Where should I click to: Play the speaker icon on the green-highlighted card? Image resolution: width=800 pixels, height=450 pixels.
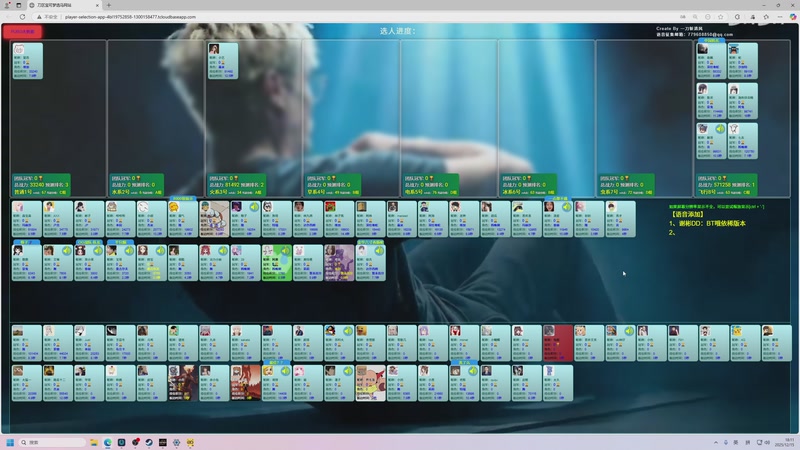coord(285,251)
